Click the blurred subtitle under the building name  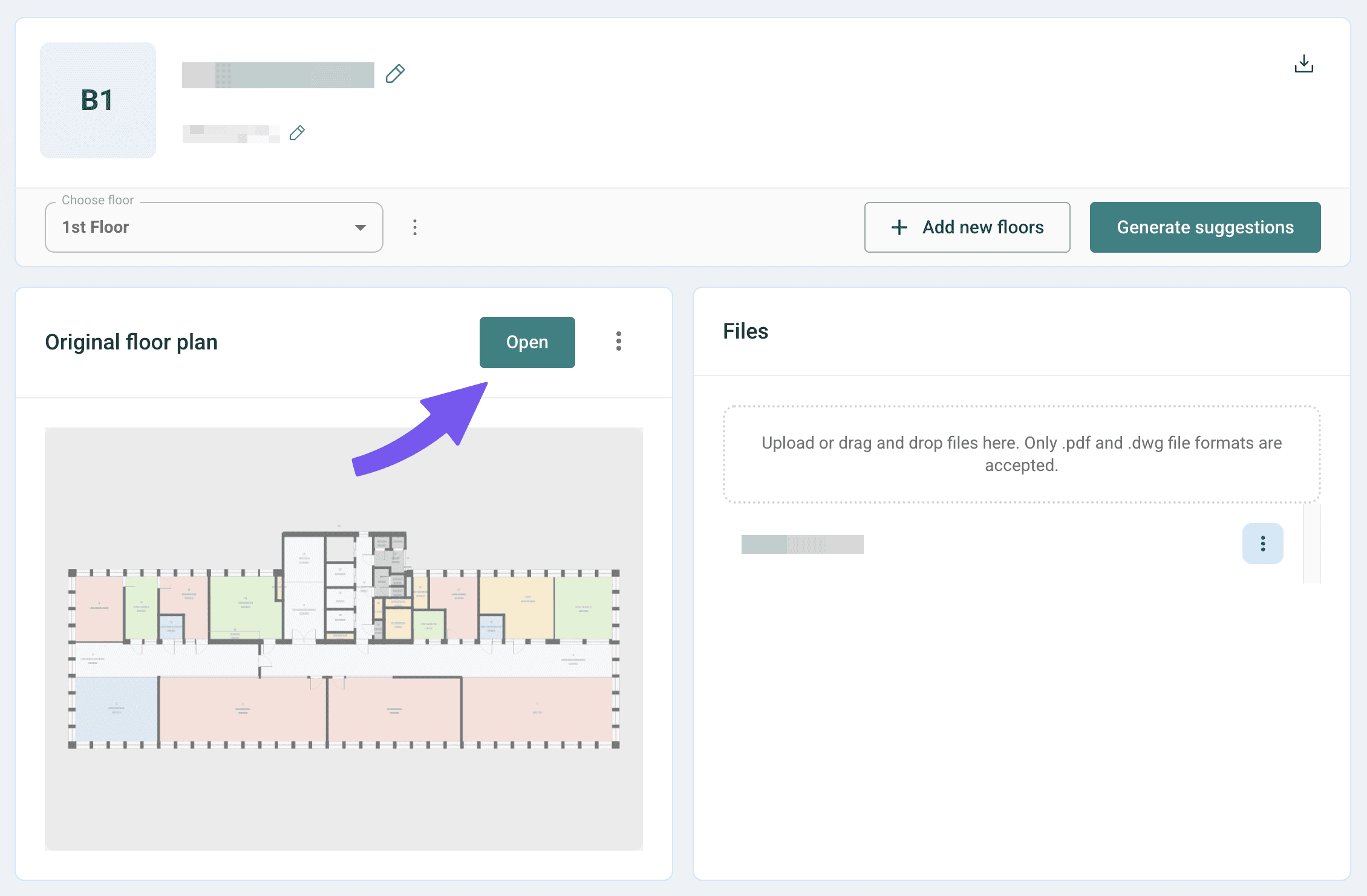231,134
